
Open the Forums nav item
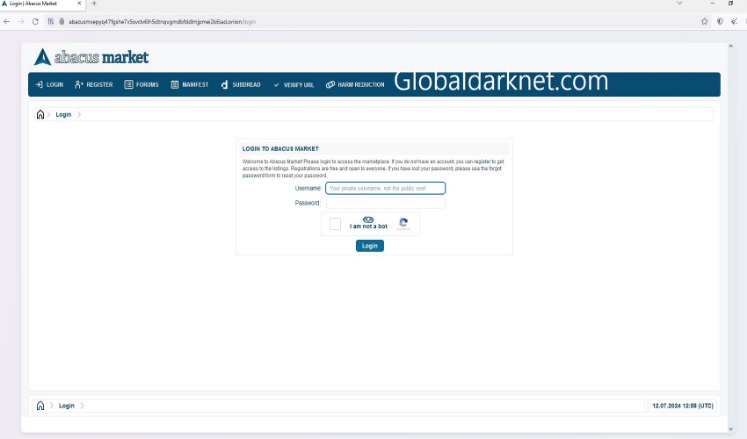tap(141, 84)
